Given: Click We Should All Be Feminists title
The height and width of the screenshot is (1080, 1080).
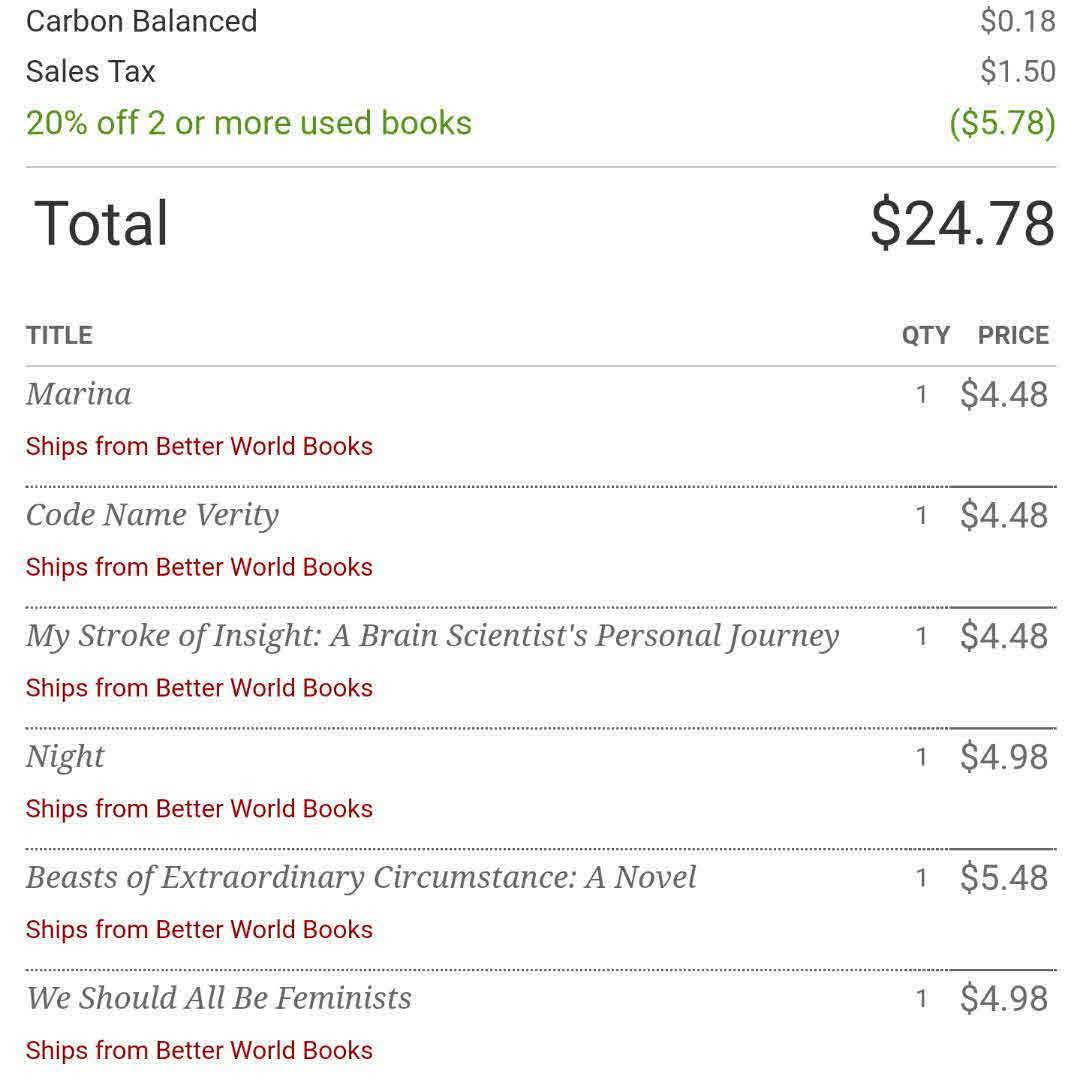Looking at the screenshot, I should [219, 998].
